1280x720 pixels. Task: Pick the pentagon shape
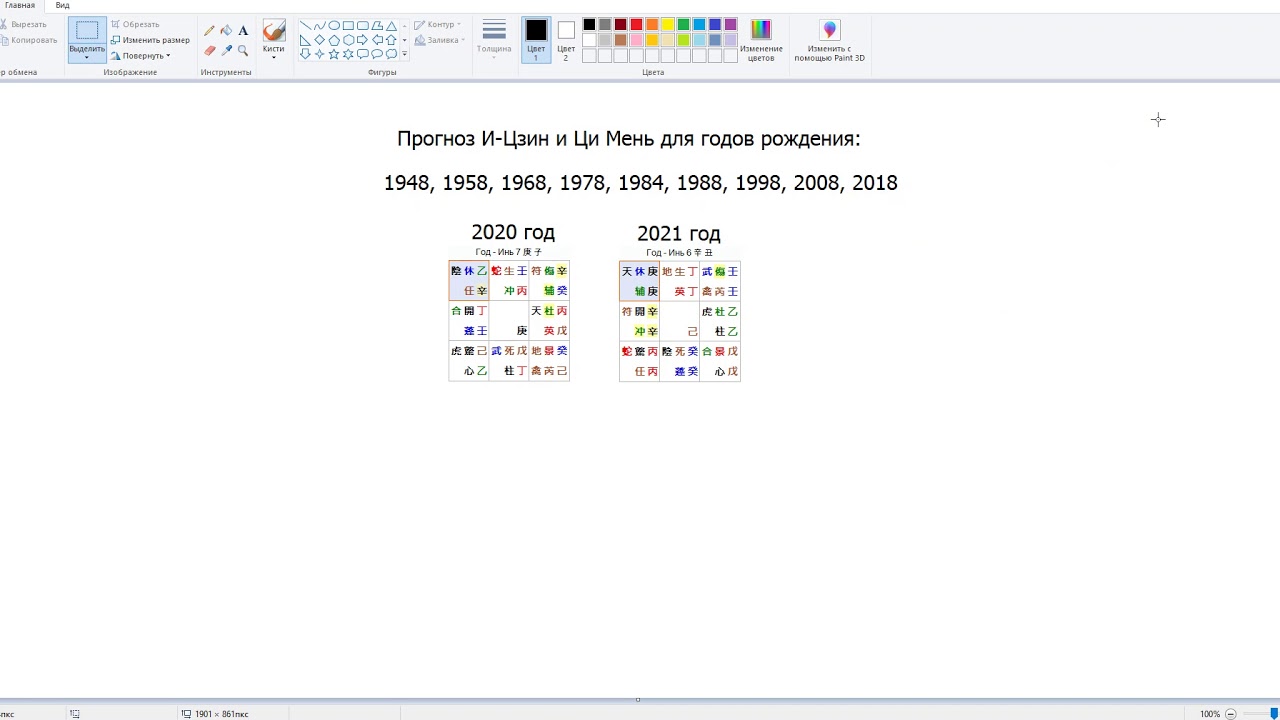334,40
